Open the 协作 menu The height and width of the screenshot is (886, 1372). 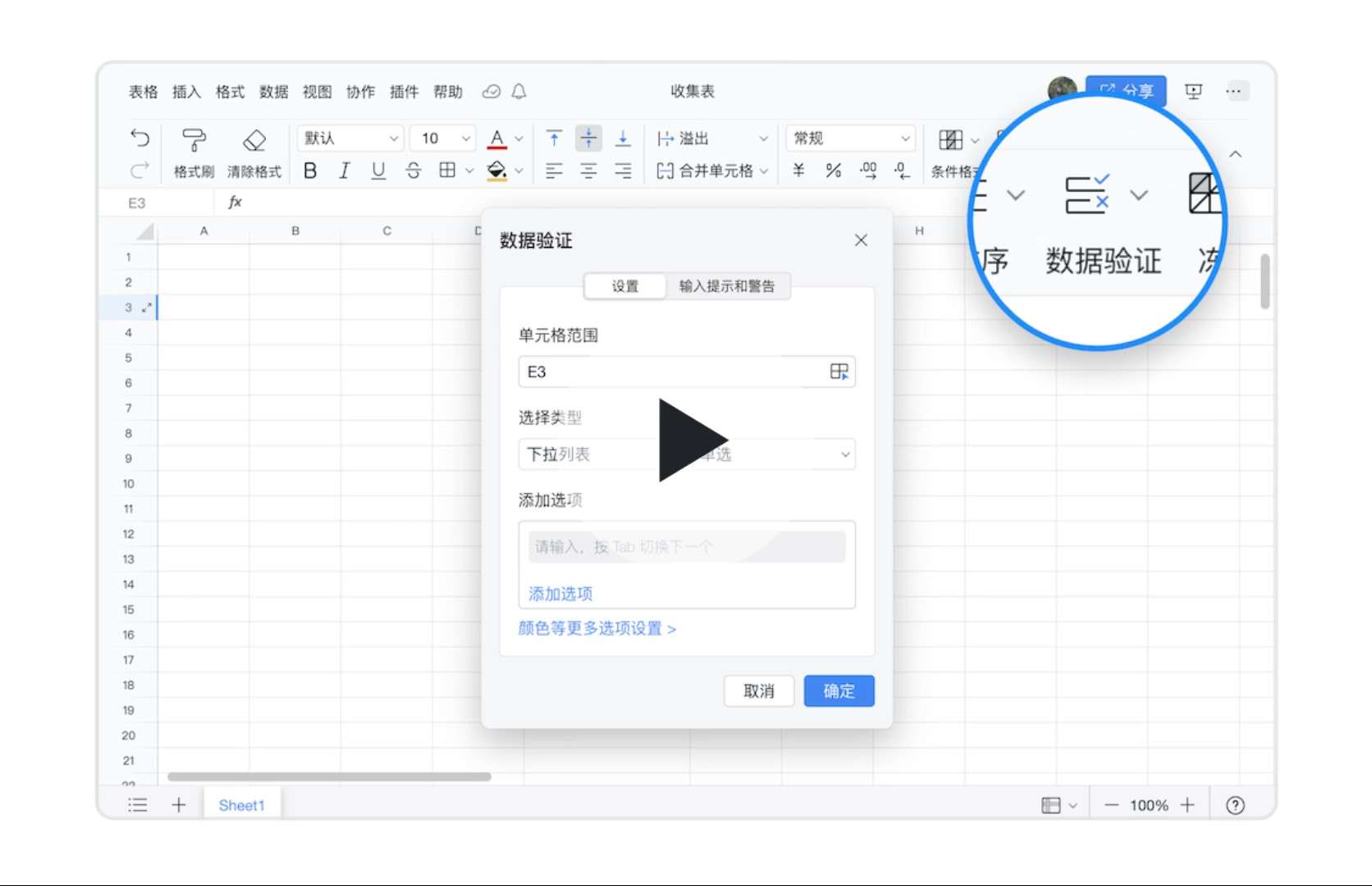(360, 91)
